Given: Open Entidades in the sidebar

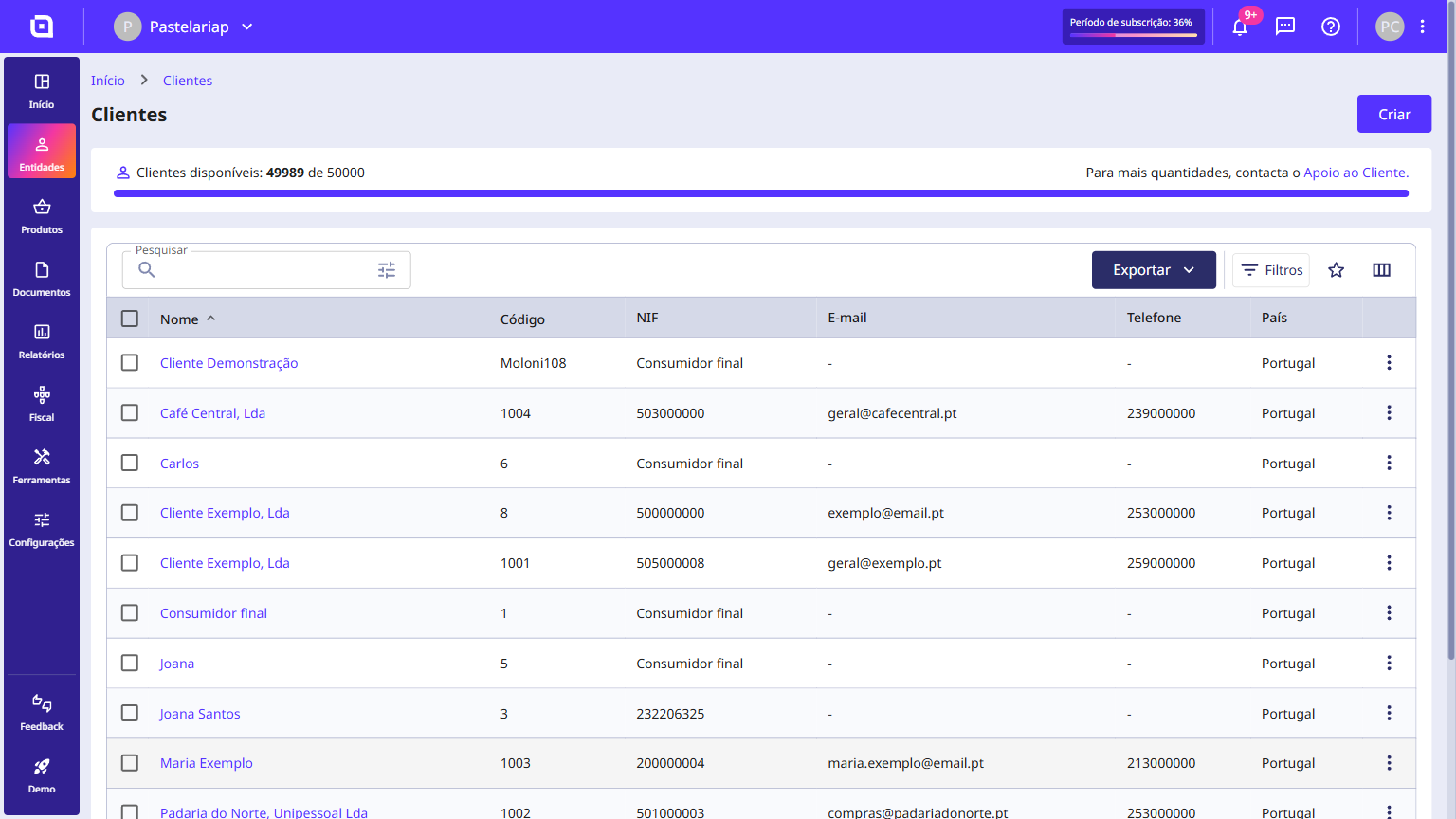Looking at the screenshot, I should [x=42, y=152].
